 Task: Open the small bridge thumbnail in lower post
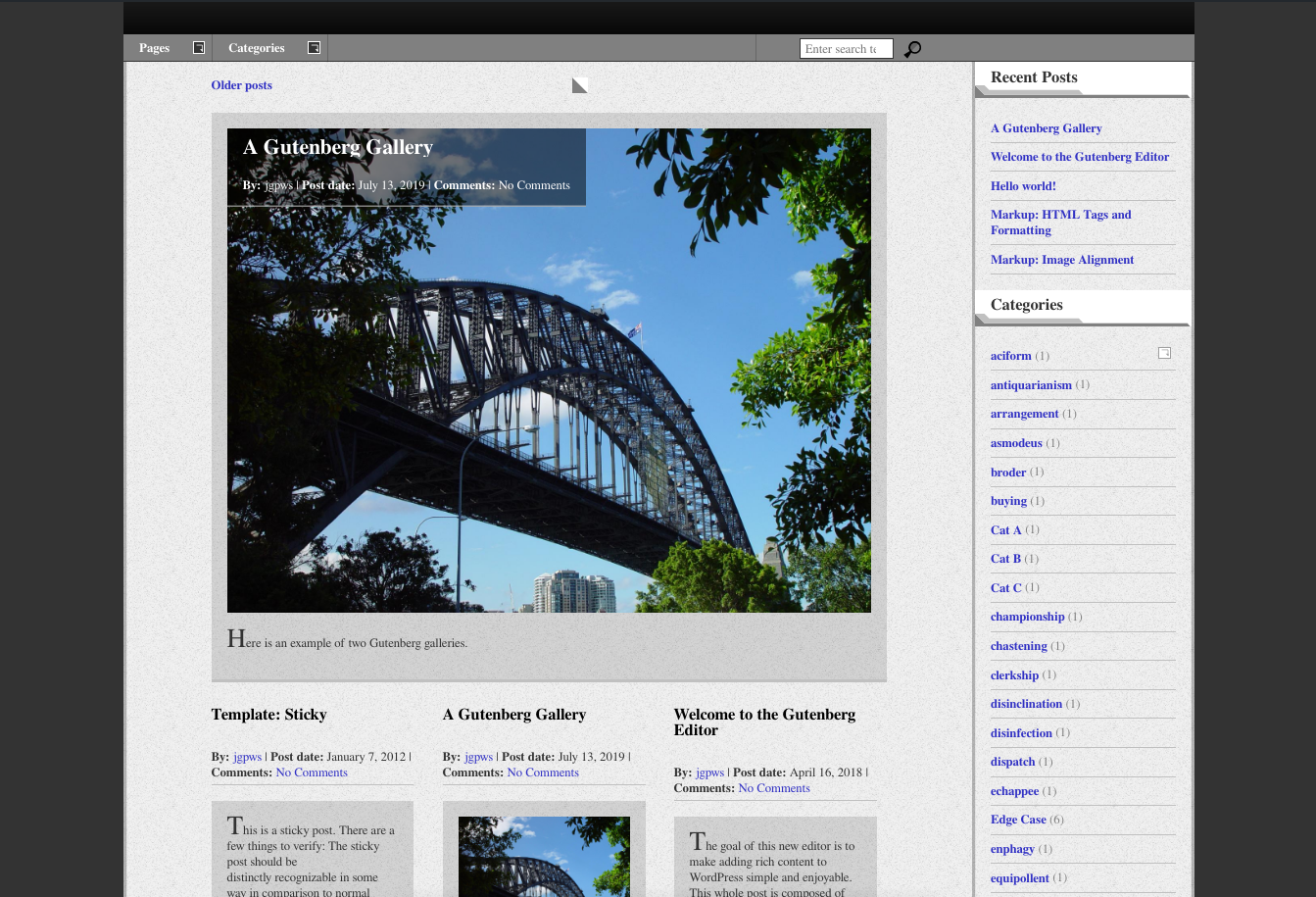pos(544,857)
